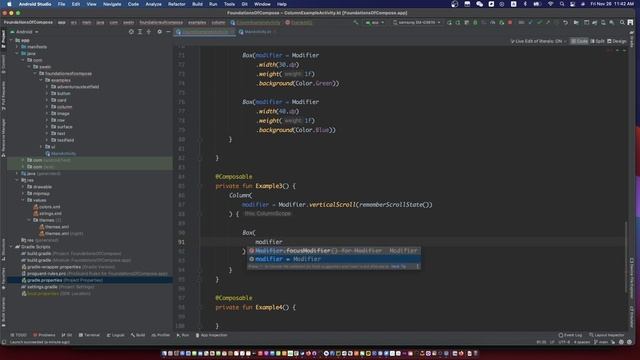This screenshot has height=360, width=640.
Task: Click the Collapse All icon in Project panel
Action: pos(149,32)
